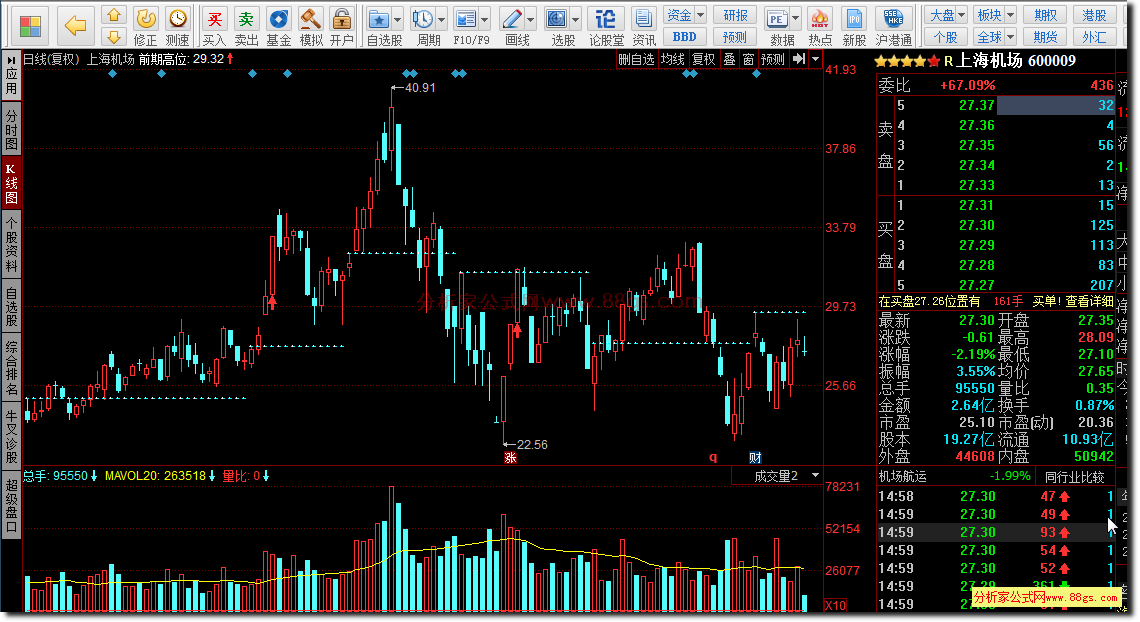
Task: Open the 成交量2 indicator dropdown
Action: point(776,476)
